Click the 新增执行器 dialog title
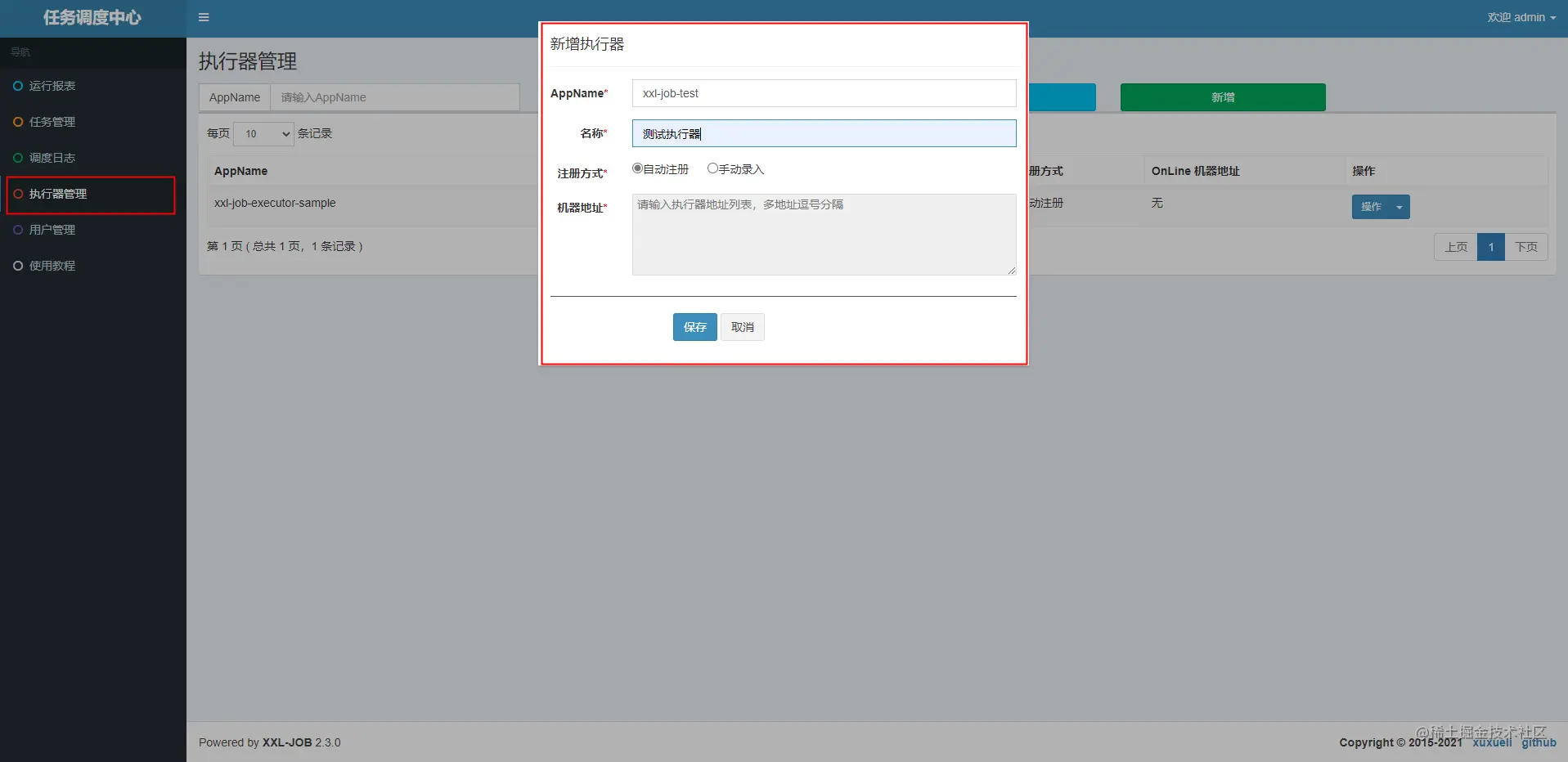The width and height of the screenshot is (1568, 762). coord(587,44)
